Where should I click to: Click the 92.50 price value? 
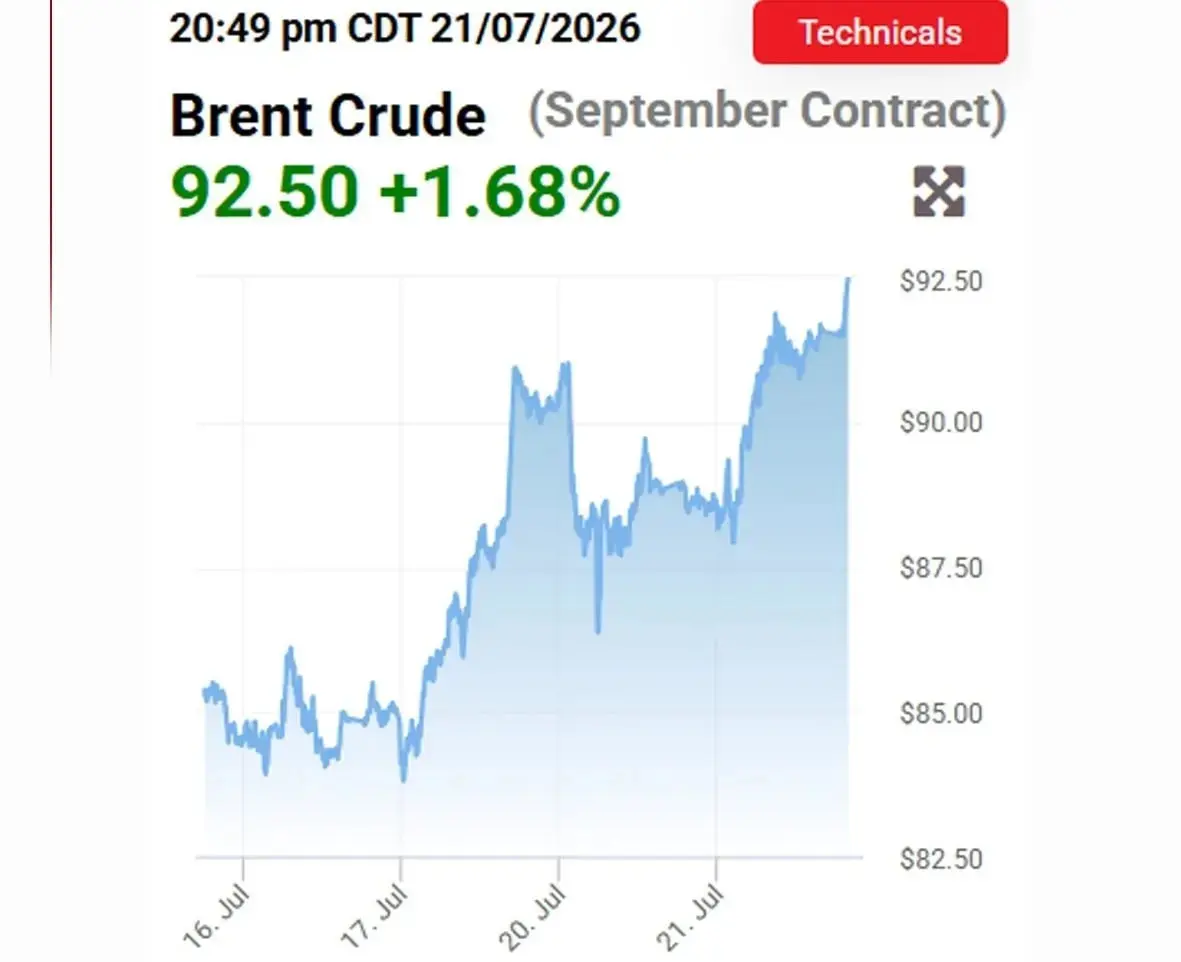point(264,191)
